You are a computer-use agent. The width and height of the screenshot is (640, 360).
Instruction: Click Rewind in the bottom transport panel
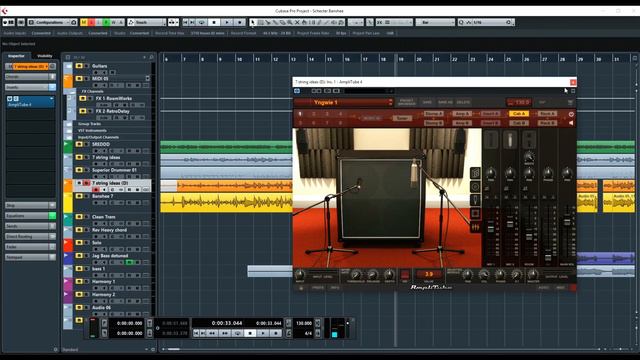[212, 333]
